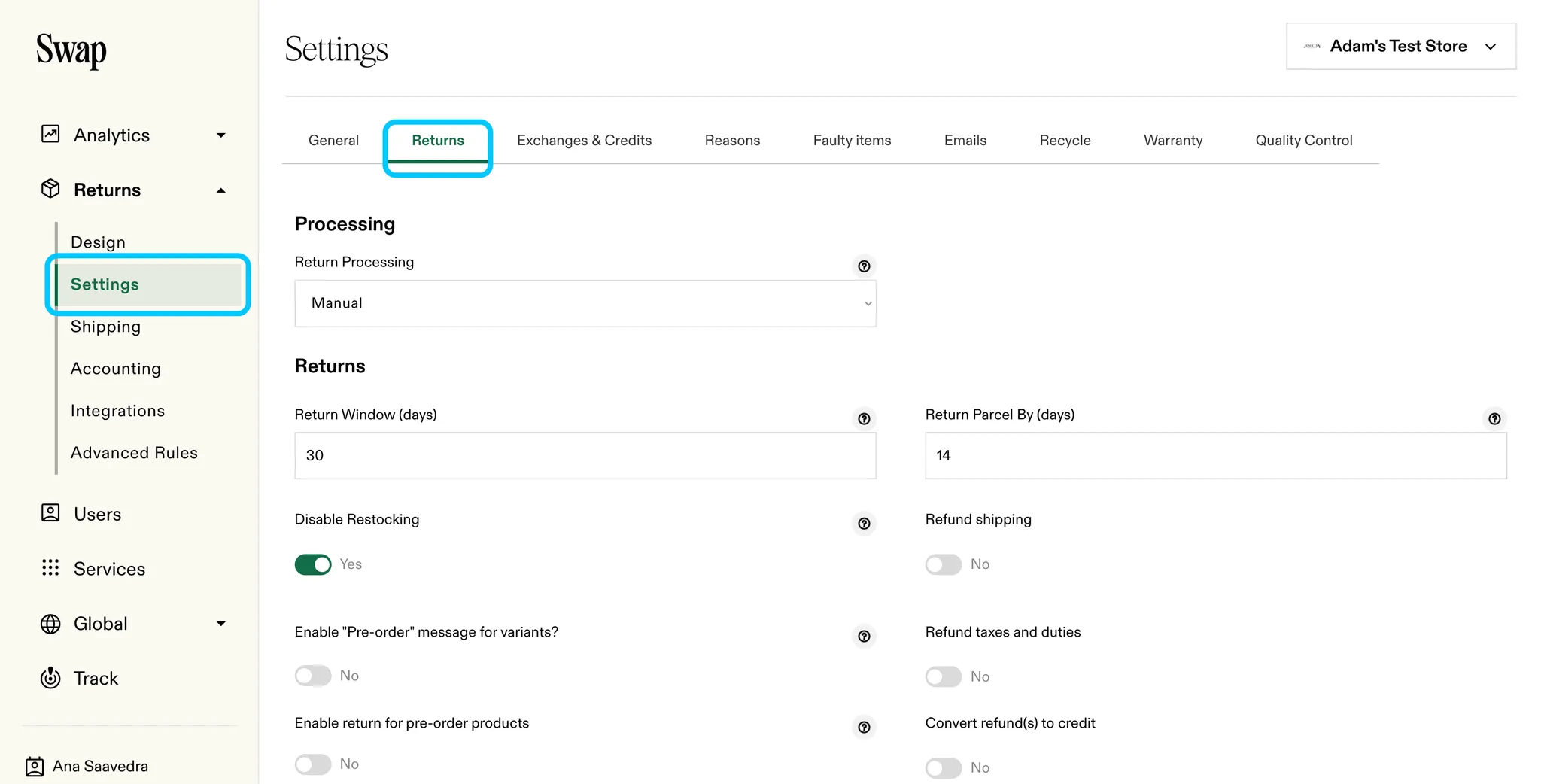Open help tooltip for Disable Restocking

[x=864, y=524]
